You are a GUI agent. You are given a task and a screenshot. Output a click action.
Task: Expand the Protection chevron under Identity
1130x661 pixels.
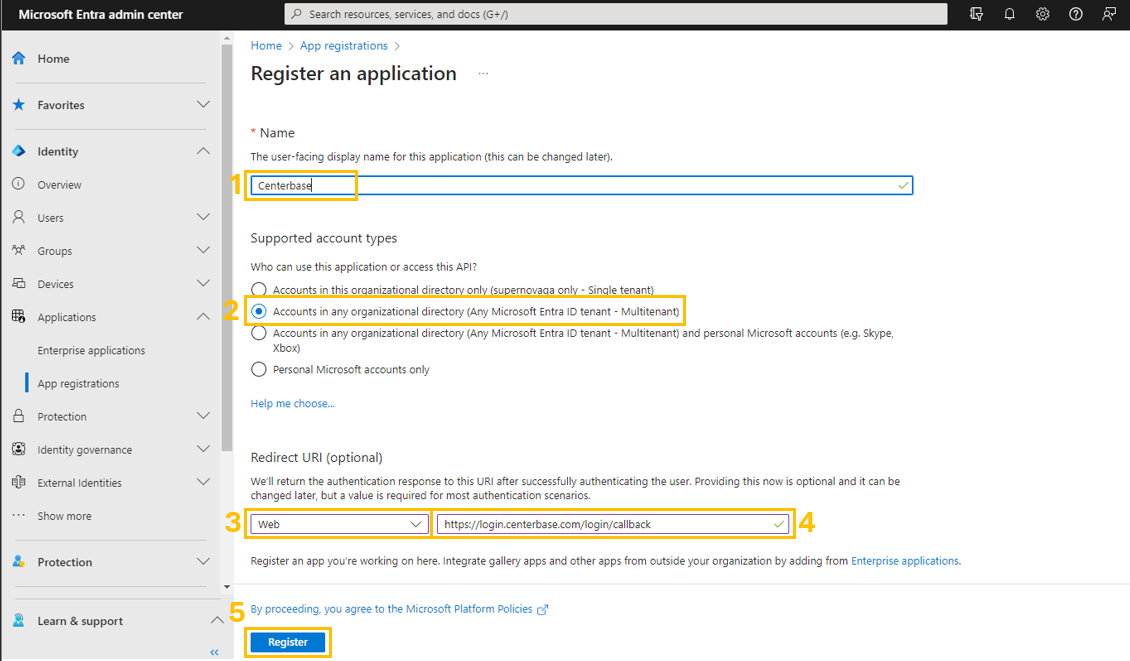(203, 416)
